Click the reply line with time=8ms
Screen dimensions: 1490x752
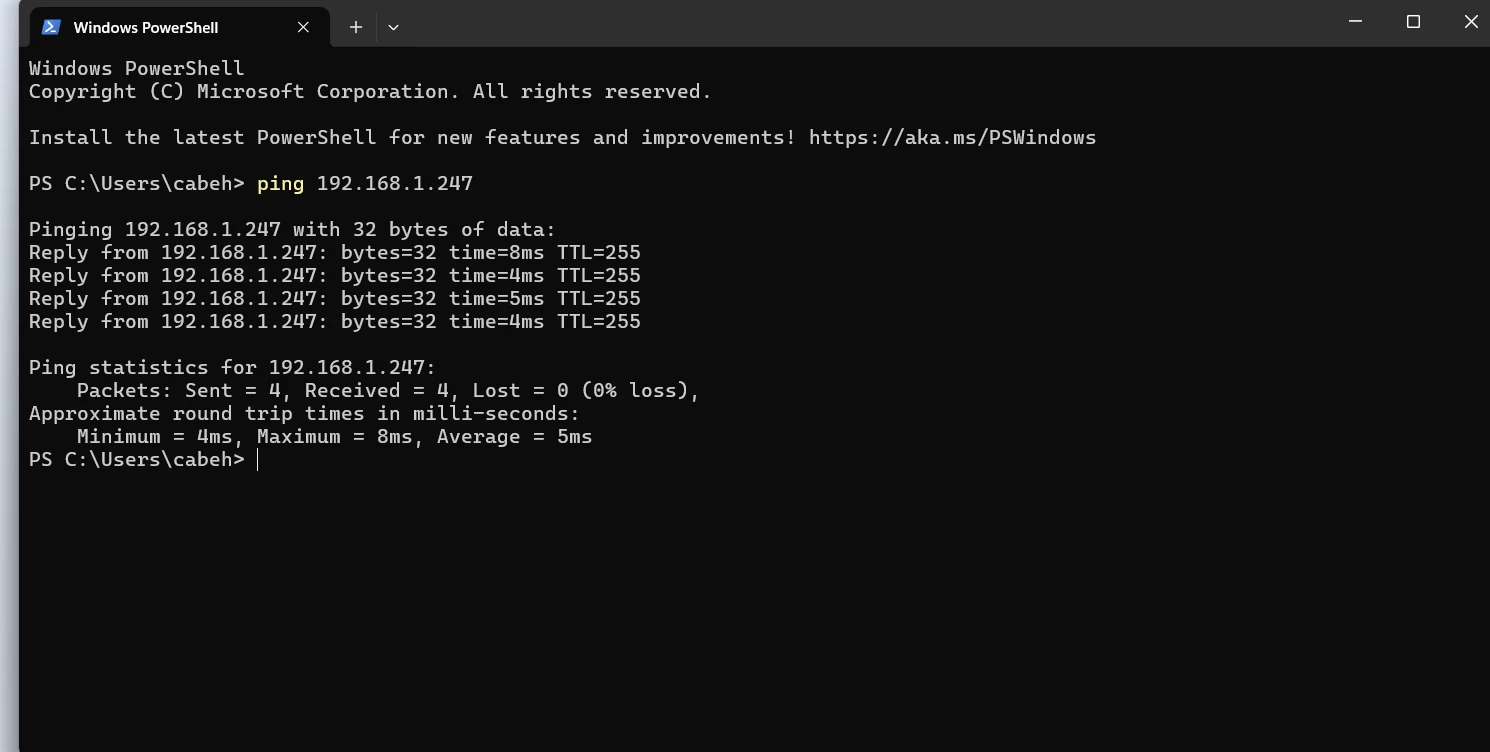tap(334, 253)
